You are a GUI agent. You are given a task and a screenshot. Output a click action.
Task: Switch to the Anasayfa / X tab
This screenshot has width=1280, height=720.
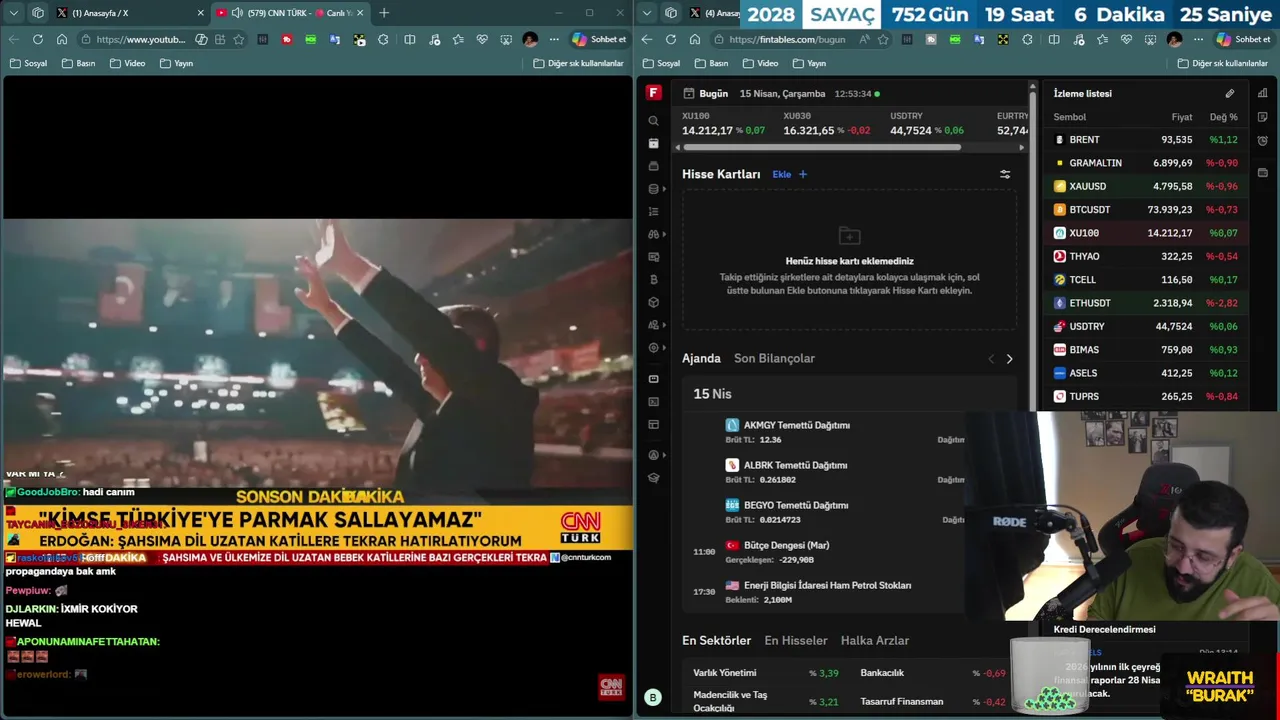coord(130,13)
